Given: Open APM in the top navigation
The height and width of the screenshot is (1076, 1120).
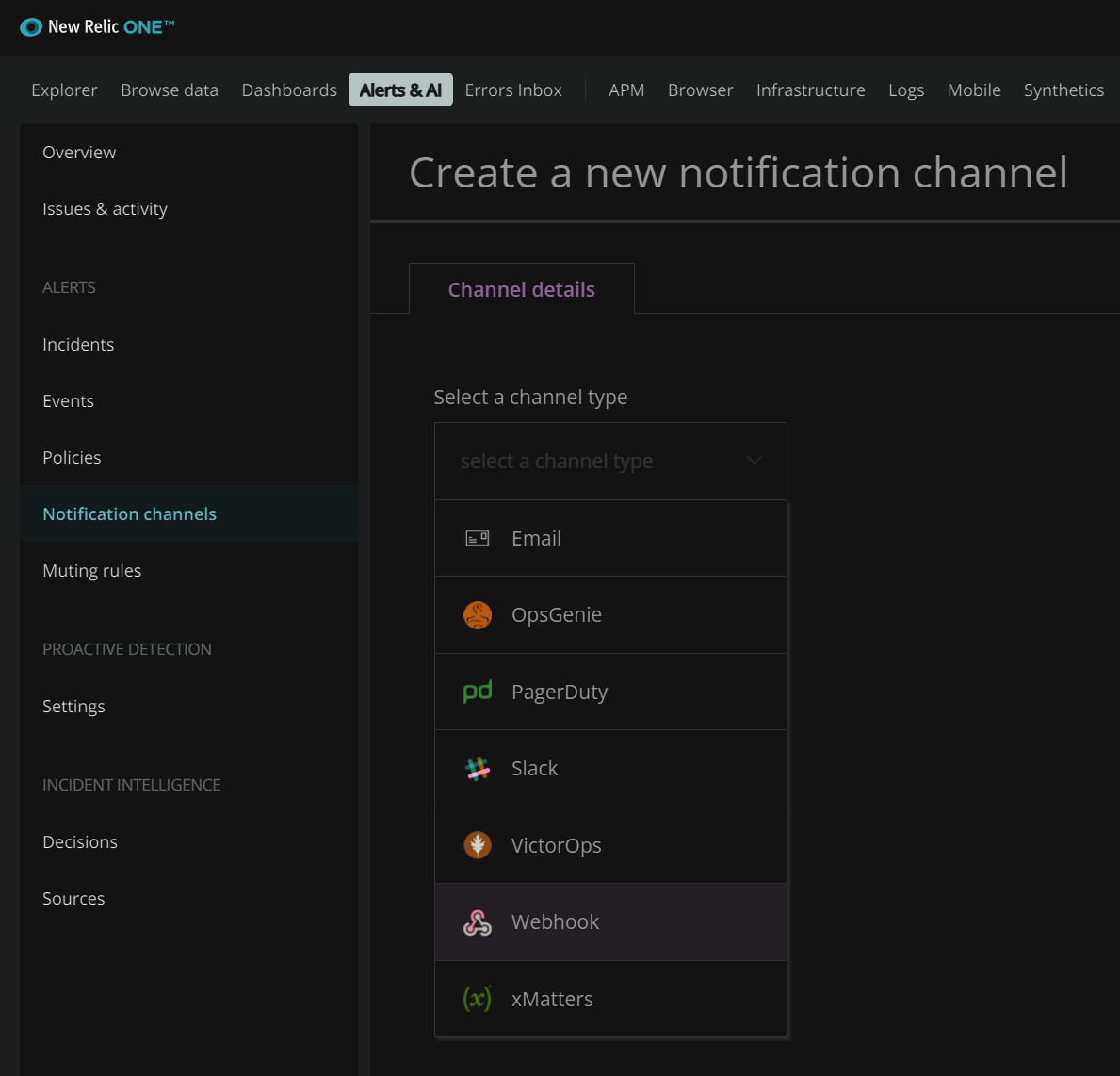Looking at the screenshot, I should point(626,90).
